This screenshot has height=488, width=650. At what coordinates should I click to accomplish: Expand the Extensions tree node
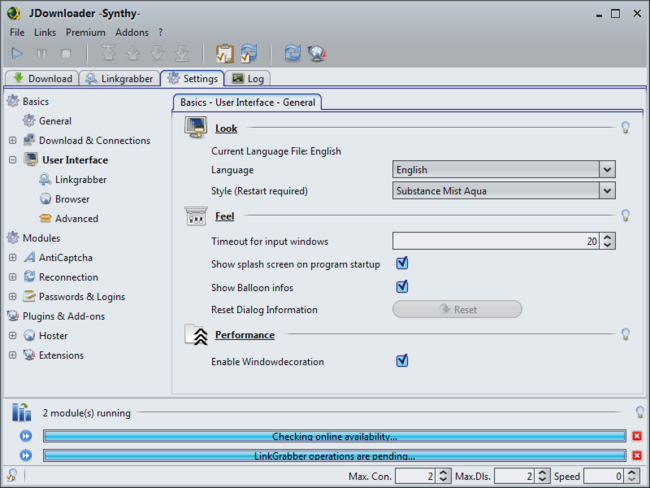tap(13, 355)
